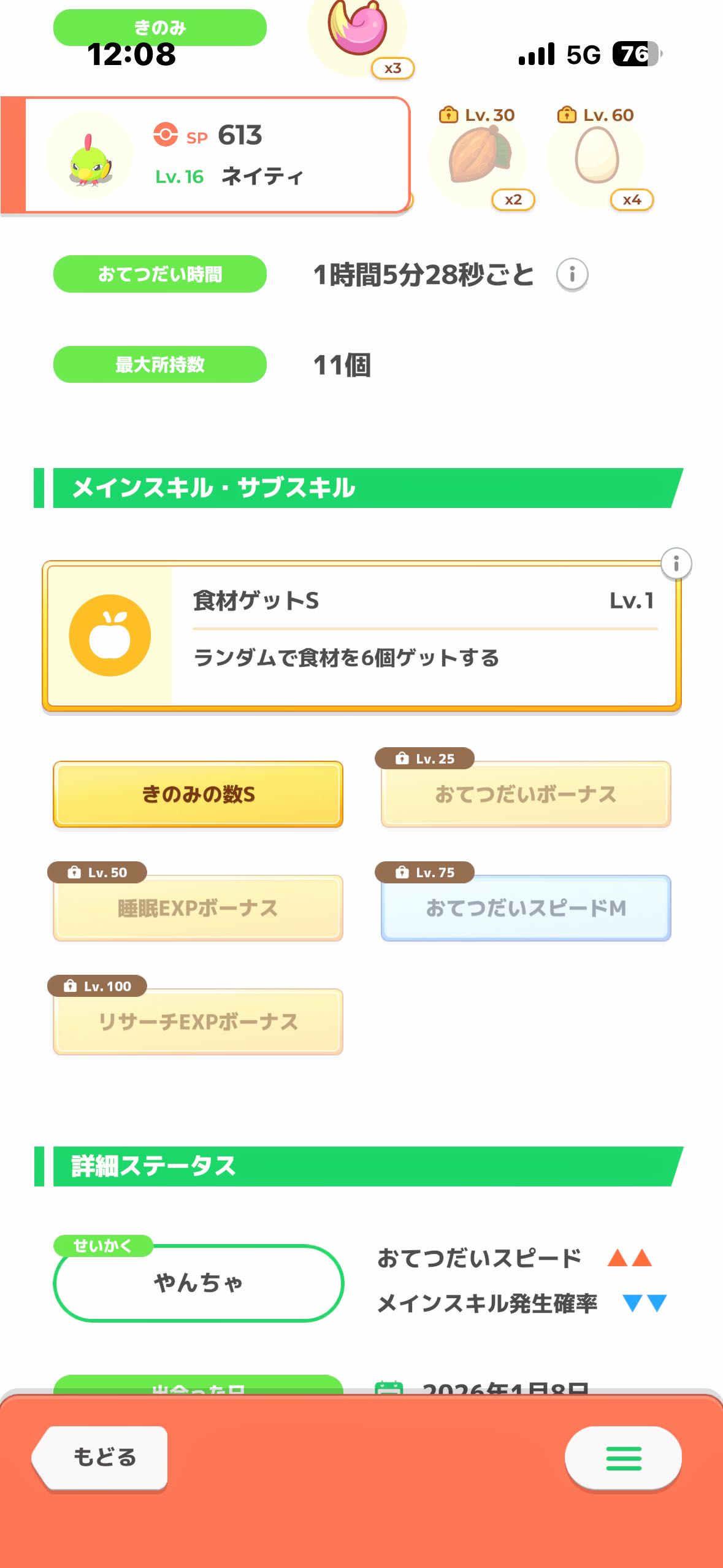Tap locked おてつだいボーナス sub skill
The image size is (723, 1568).
526,794
